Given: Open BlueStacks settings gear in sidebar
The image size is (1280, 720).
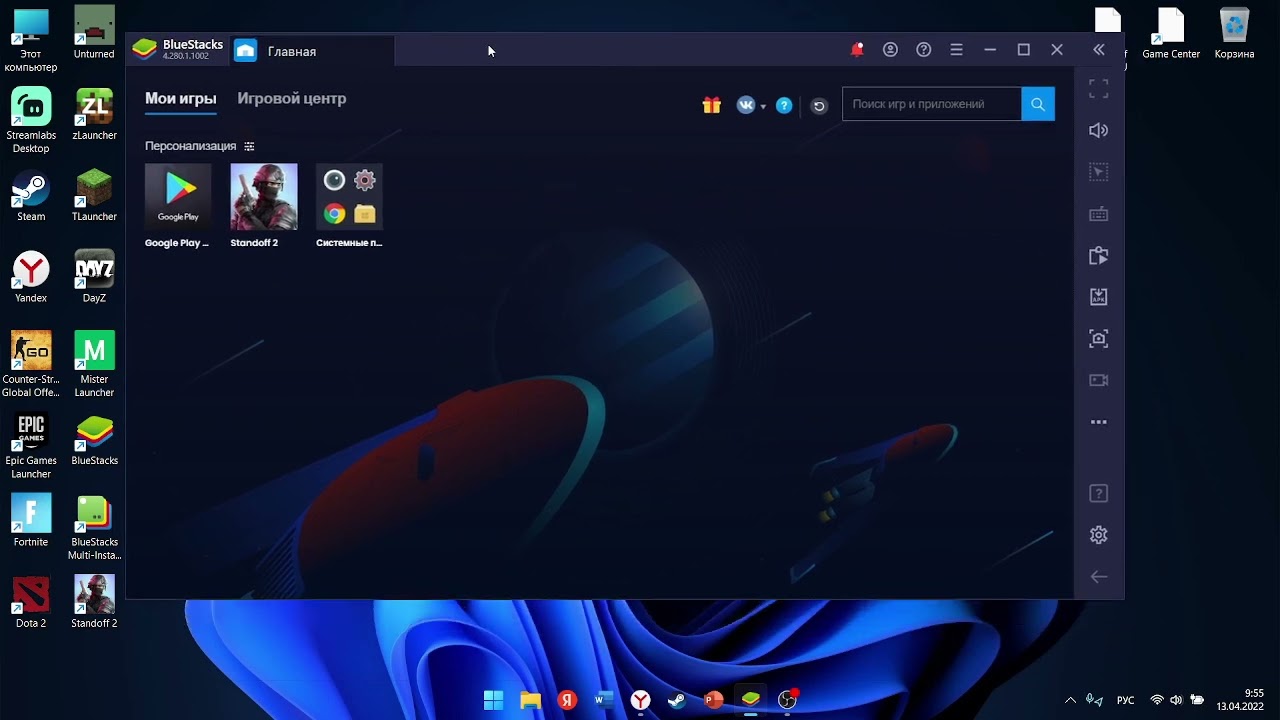Looking at the screenshot, I should (1099, 535).
